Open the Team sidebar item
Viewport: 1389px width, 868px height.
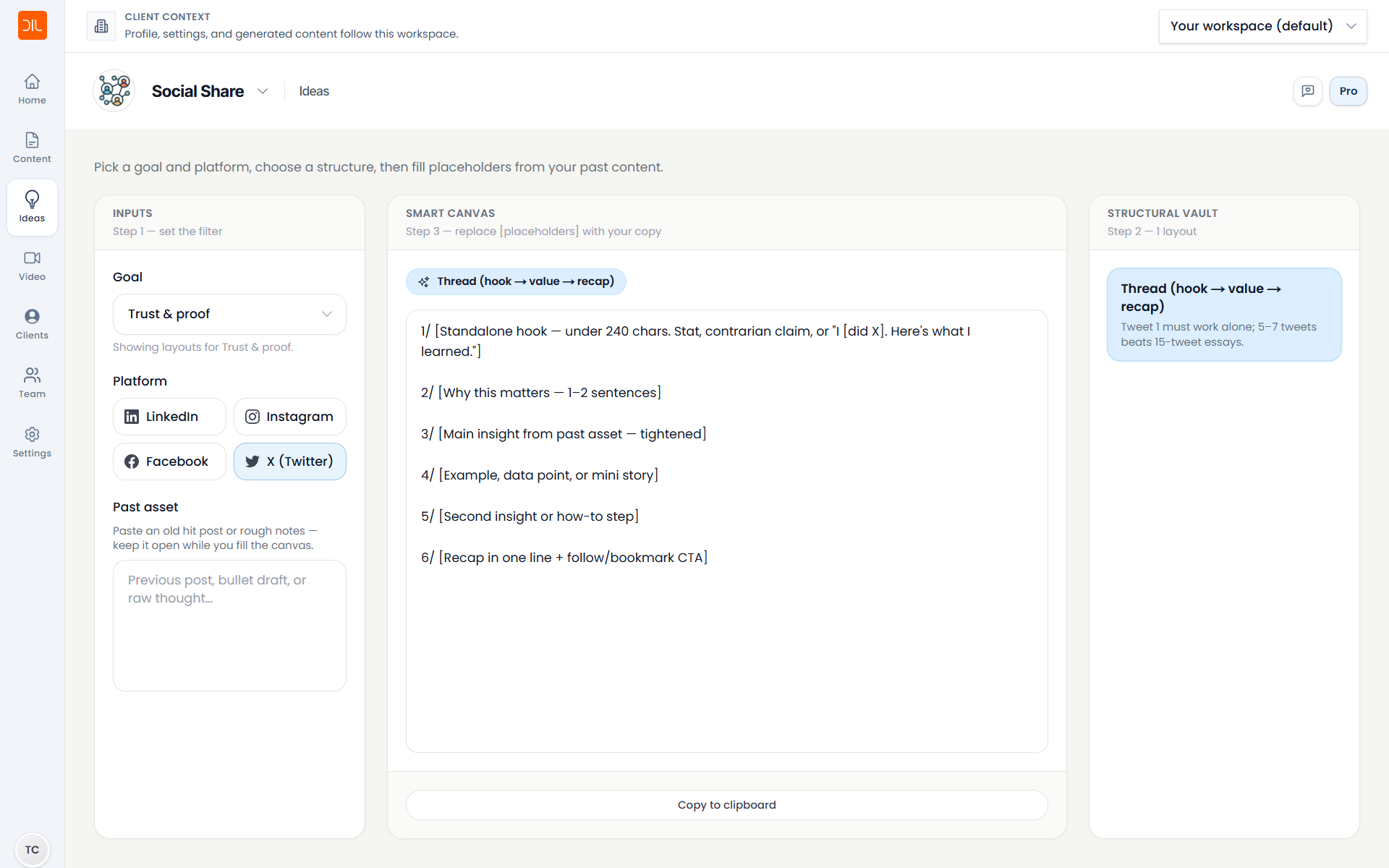32,383
